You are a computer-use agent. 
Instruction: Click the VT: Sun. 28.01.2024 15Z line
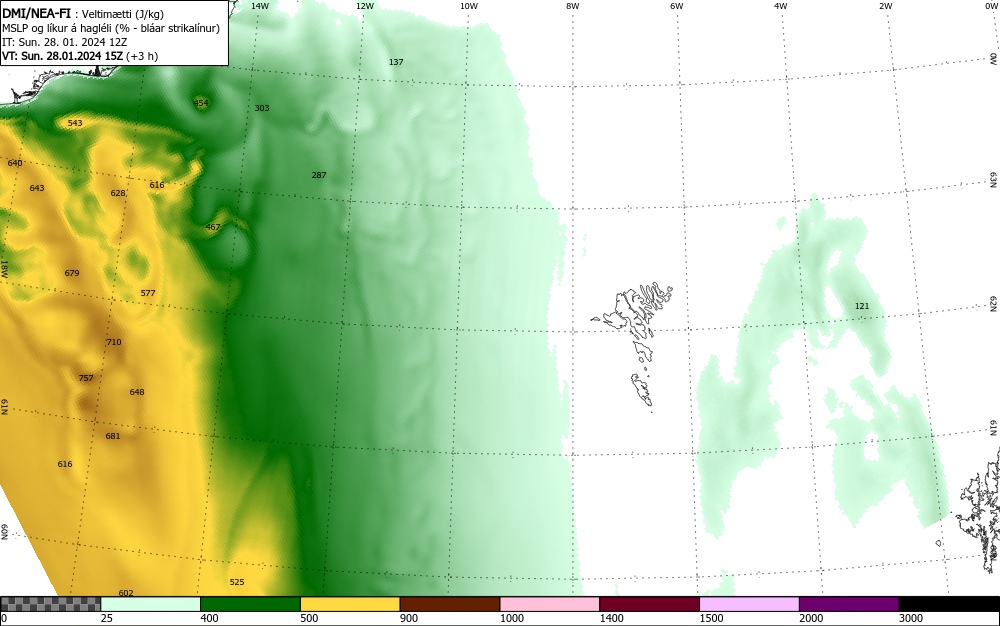click(x=80, y=56)
